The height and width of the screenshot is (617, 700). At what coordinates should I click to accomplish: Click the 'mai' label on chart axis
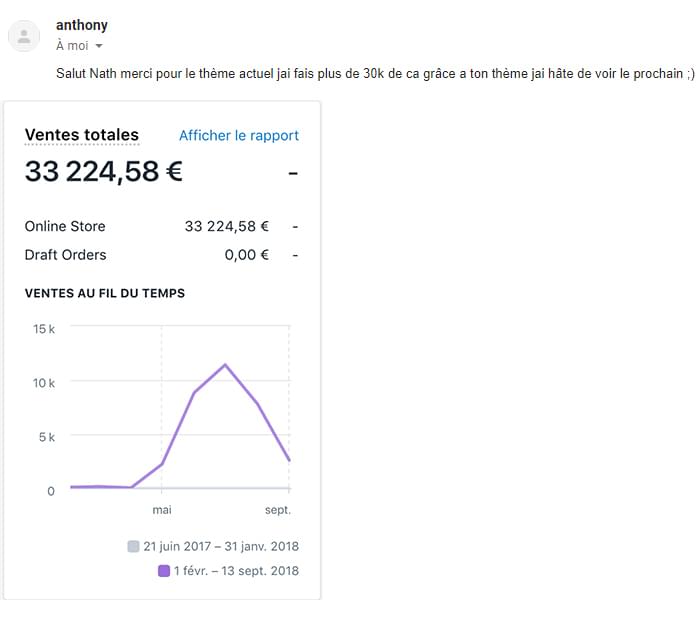(x=162, y=510)
